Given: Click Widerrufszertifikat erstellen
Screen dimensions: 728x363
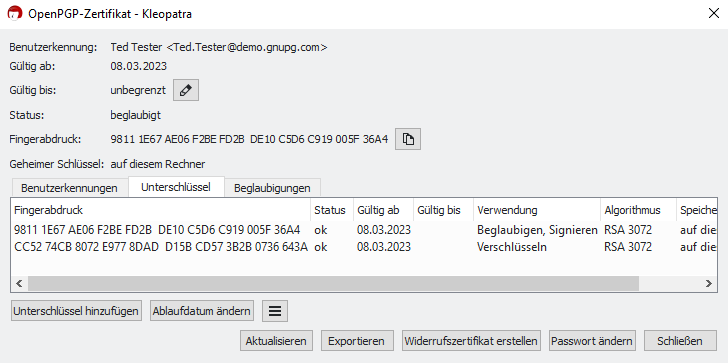Looking at the screenshot, I should click(471, 341).
